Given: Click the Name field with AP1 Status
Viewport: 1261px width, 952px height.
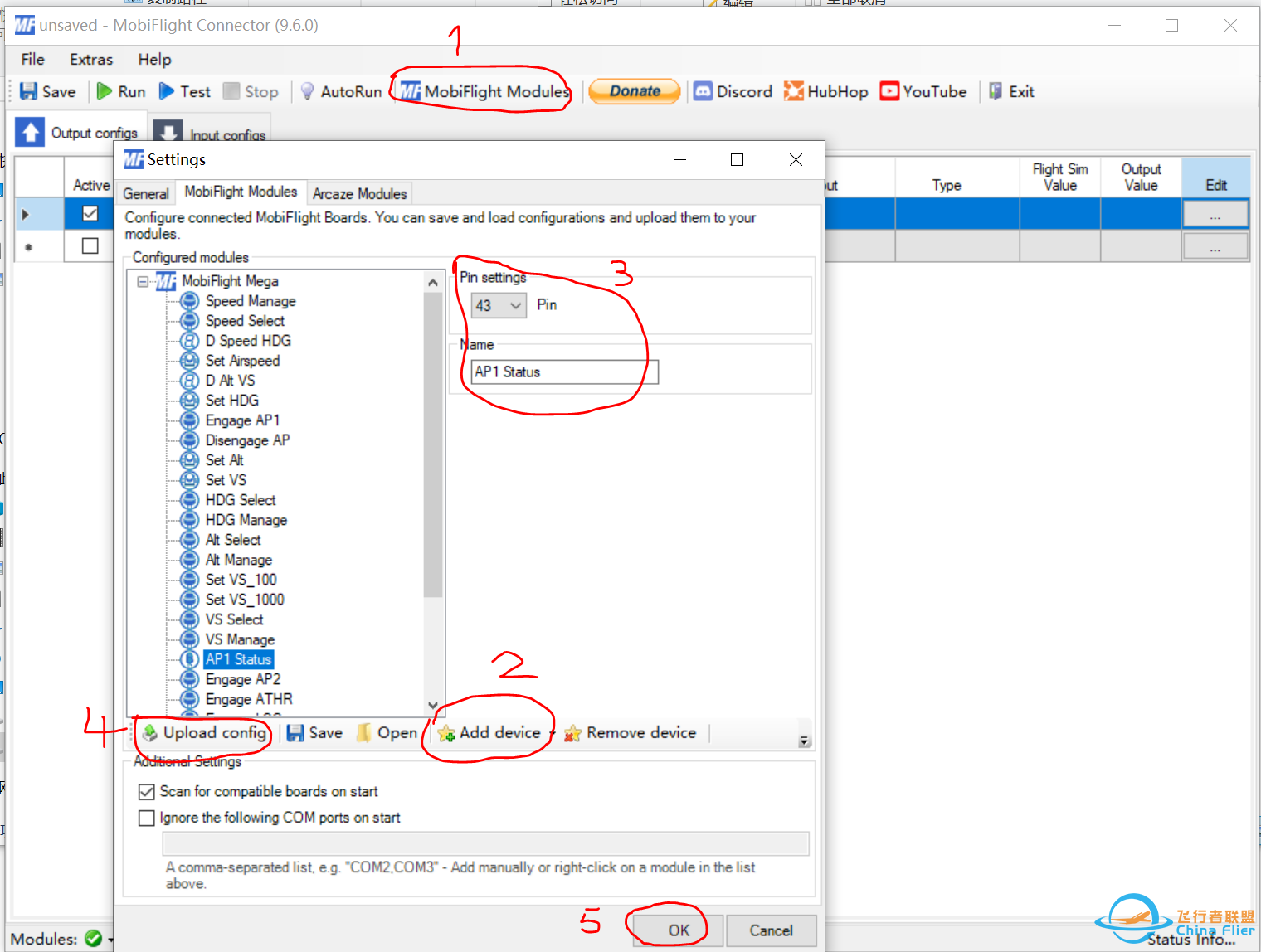Looking at the screenshot, I should coord(564,372).
